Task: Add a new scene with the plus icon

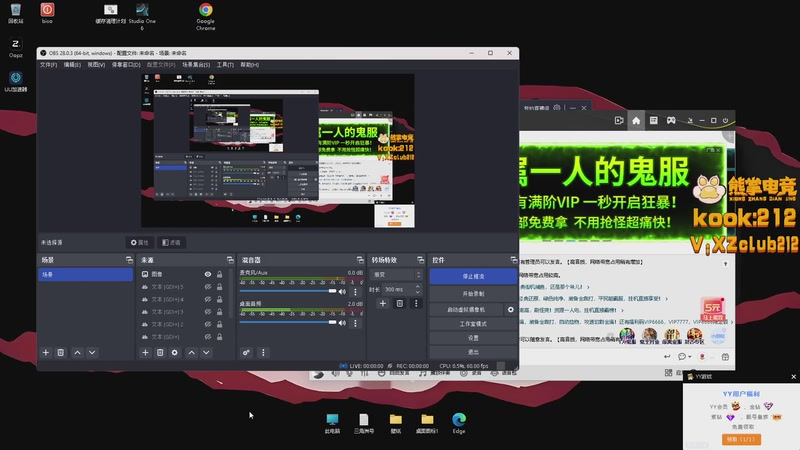Action: click(46, 353)
